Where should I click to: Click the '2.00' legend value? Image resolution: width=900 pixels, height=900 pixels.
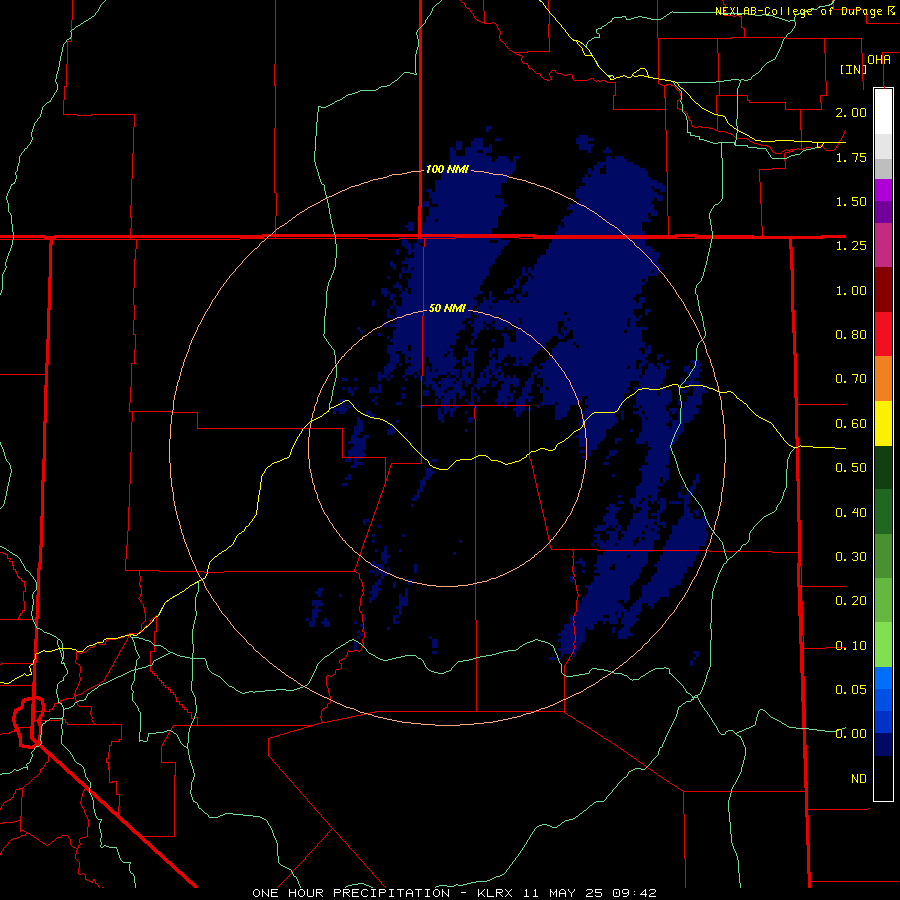tap(851, 112)
